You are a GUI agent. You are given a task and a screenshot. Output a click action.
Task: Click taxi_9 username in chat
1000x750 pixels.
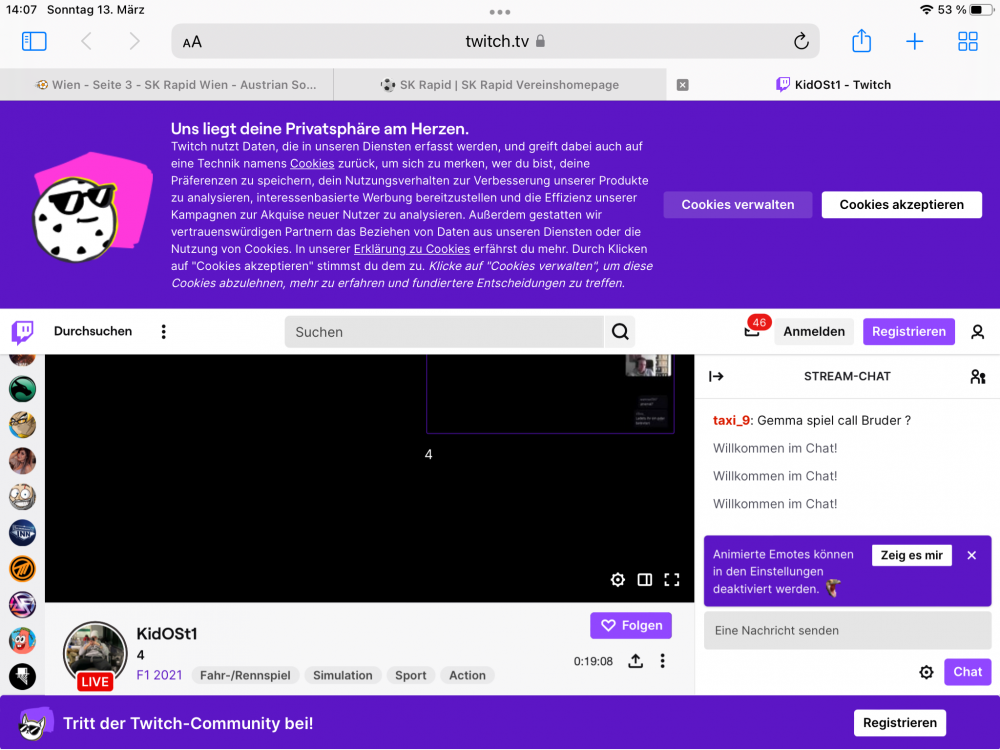(732, 420)
